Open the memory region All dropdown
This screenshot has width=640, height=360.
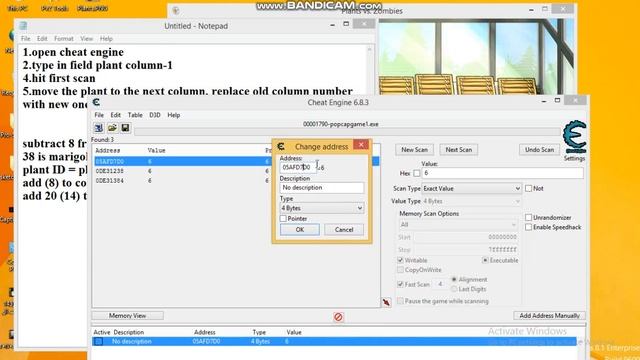(x=458, y=224)
